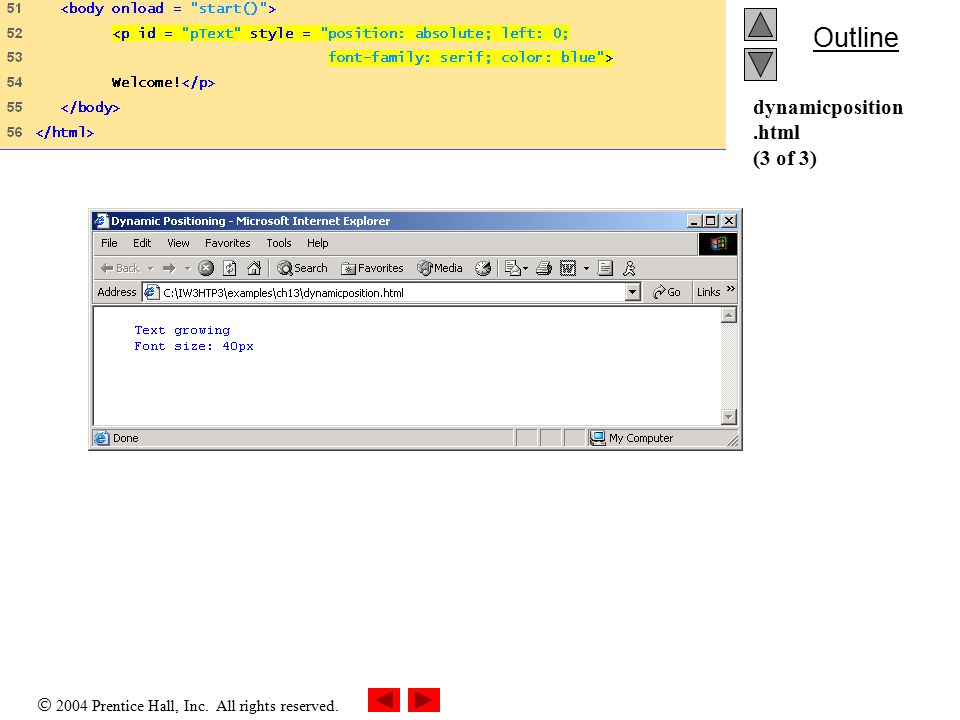Open the Outline link
Image resolution: width=960 pixels, height=720 pixels.
(x=855, y=38)
